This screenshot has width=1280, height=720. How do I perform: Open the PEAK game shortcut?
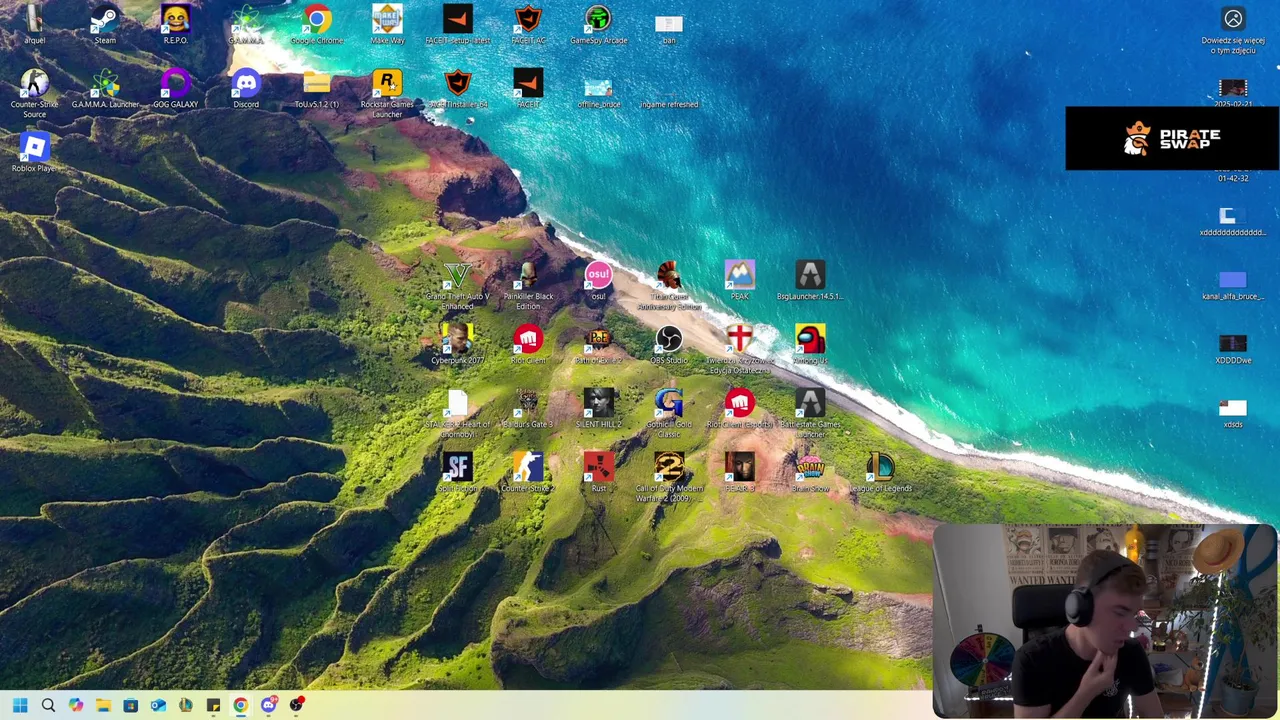click(x=740, y=281)
